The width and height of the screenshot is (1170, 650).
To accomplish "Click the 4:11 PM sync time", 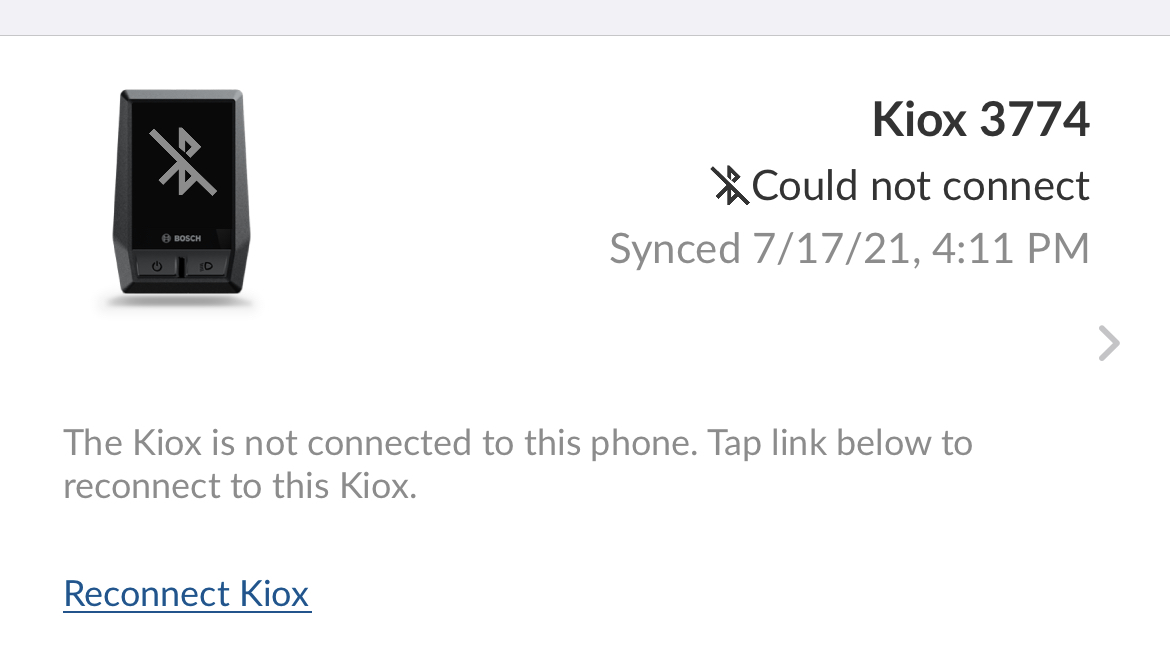I will point(1008,249).
